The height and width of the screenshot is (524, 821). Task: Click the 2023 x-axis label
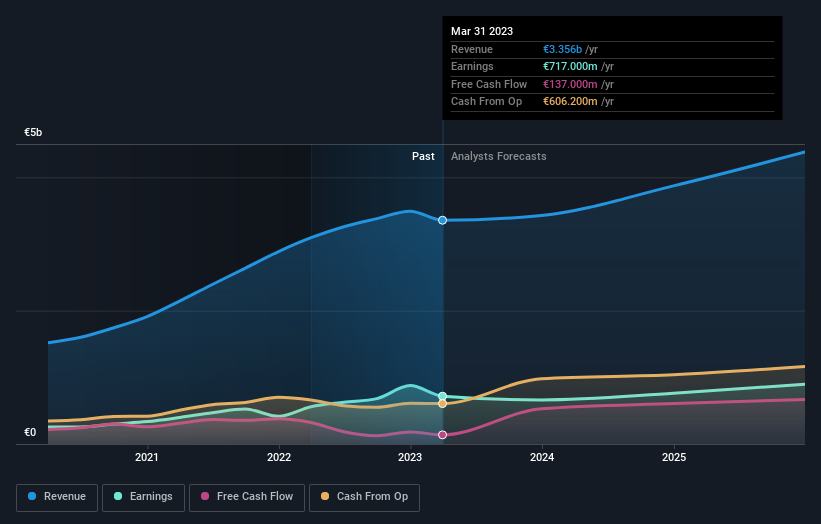[410, 458]
